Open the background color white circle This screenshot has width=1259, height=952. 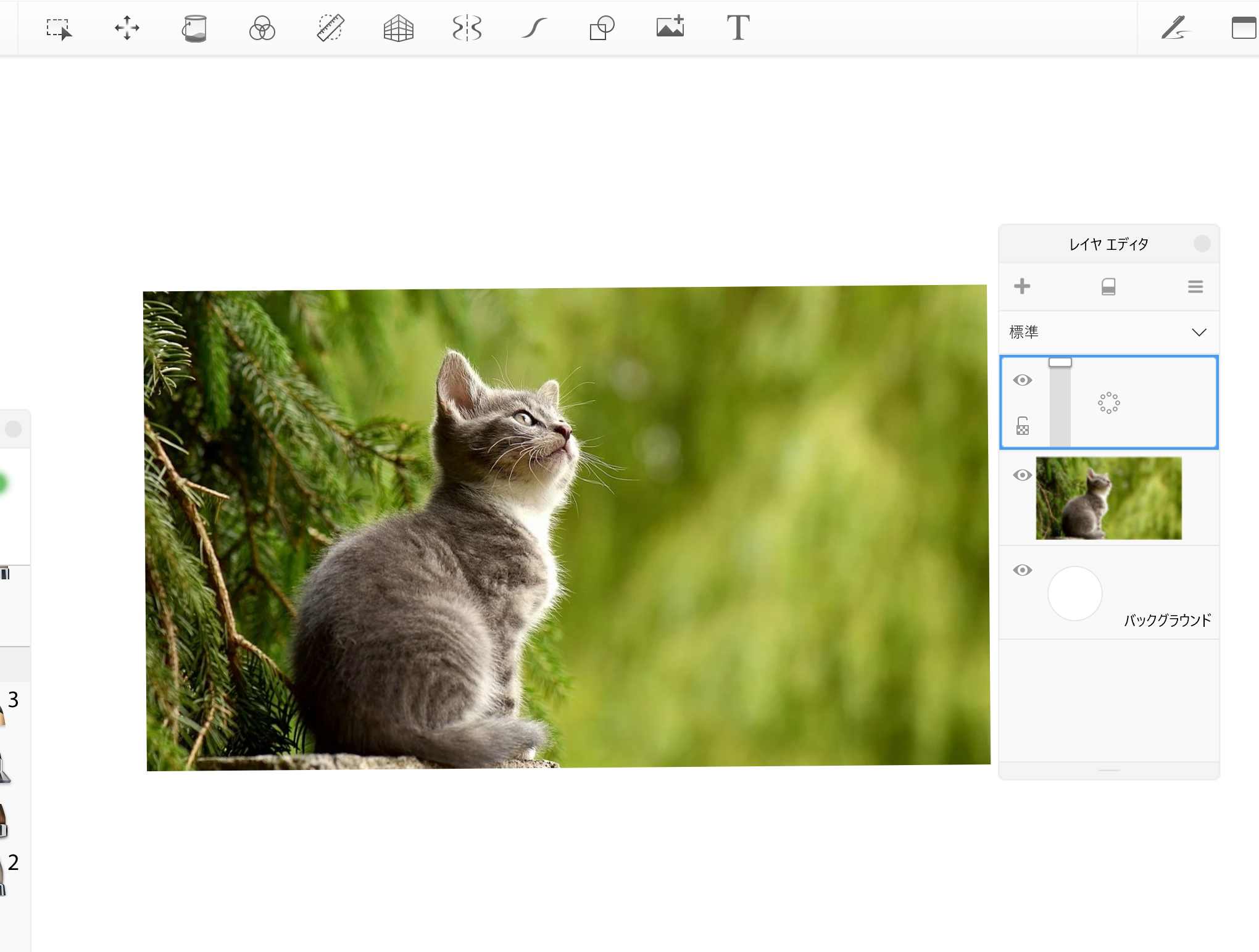(x=1075, y=594)
